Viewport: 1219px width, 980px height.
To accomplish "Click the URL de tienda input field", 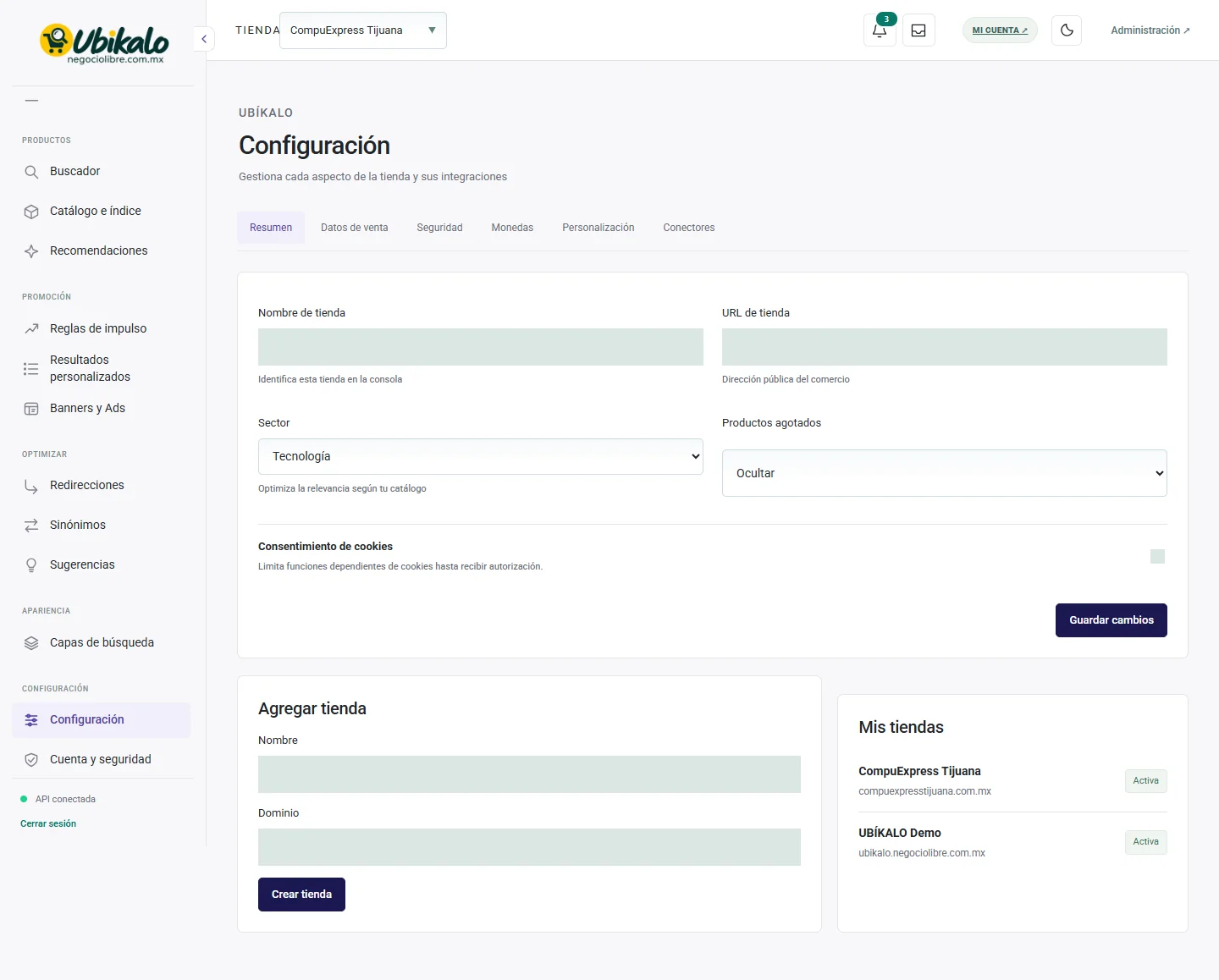I will click(944, 347).
